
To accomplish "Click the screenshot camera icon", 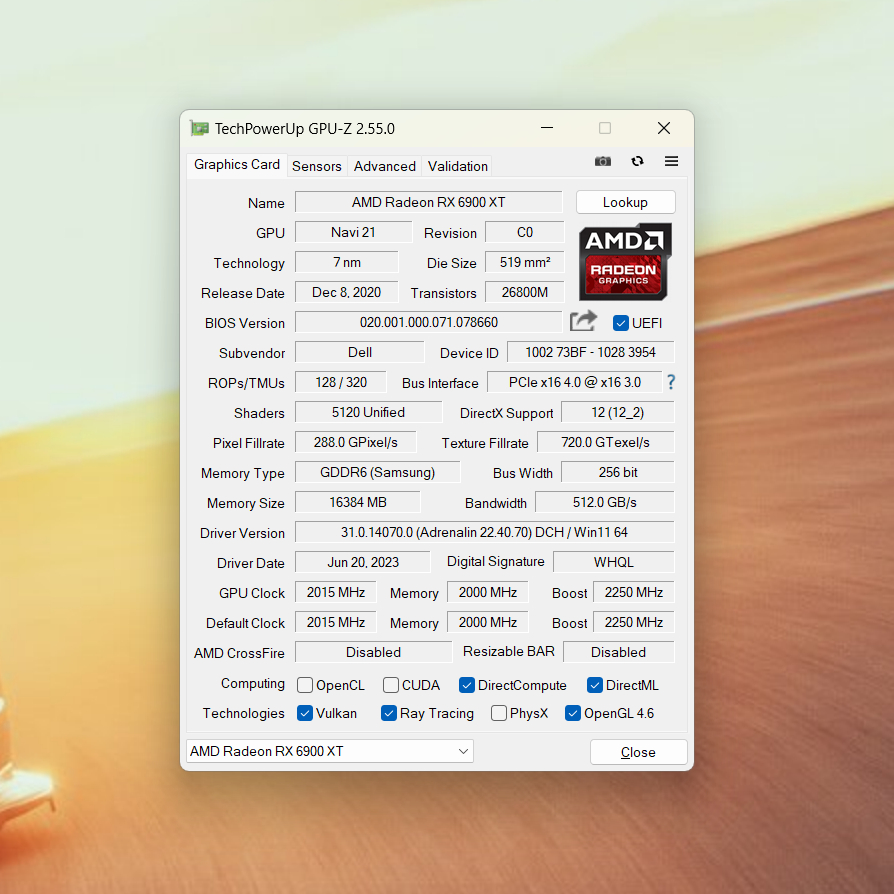I will pos(602,161).
